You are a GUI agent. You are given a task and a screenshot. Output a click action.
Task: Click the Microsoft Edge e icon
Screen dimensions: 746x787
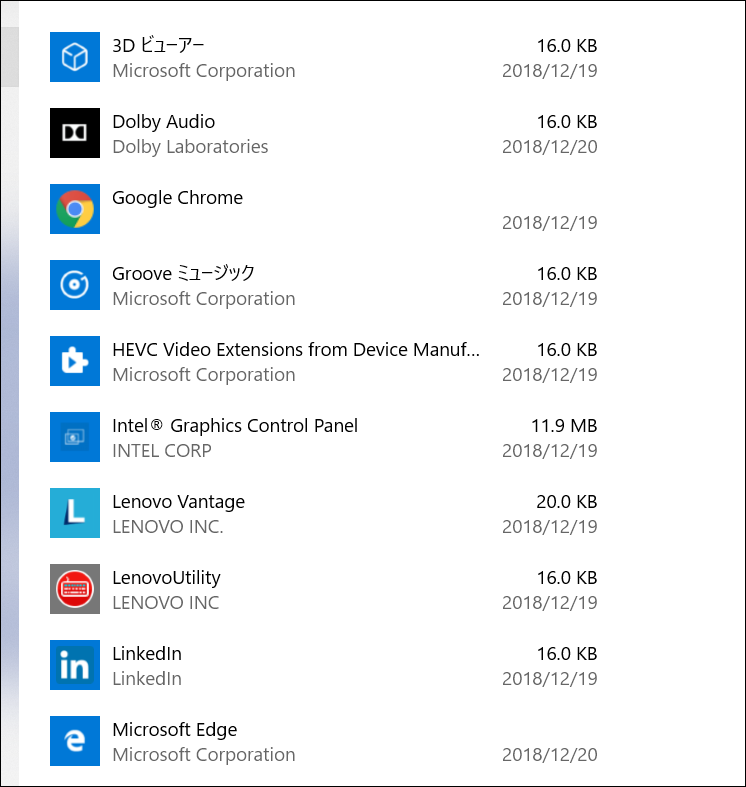[x=75, y=741]
